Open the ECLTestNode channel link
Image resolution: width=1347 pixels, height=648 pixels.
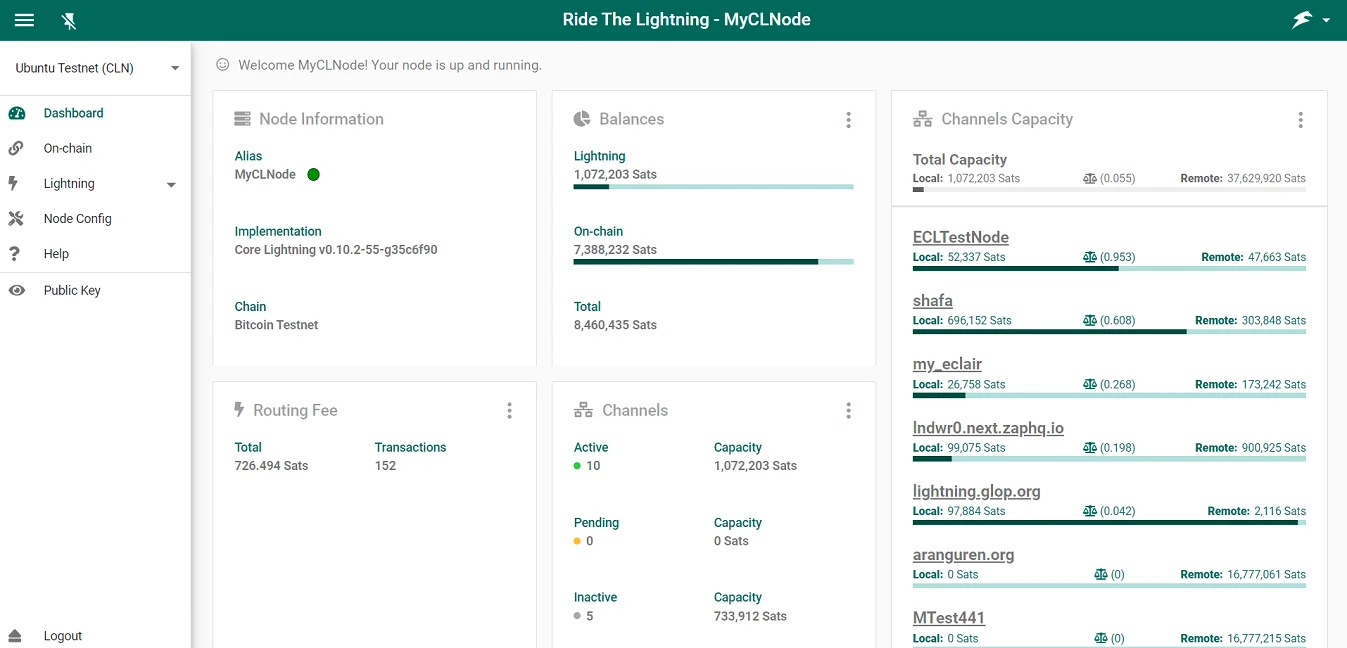click(960, 237)
